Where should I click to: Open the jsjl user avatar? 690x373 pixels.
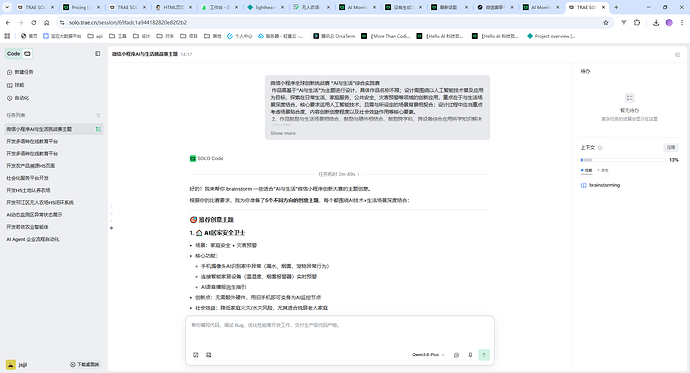point(11,365)
